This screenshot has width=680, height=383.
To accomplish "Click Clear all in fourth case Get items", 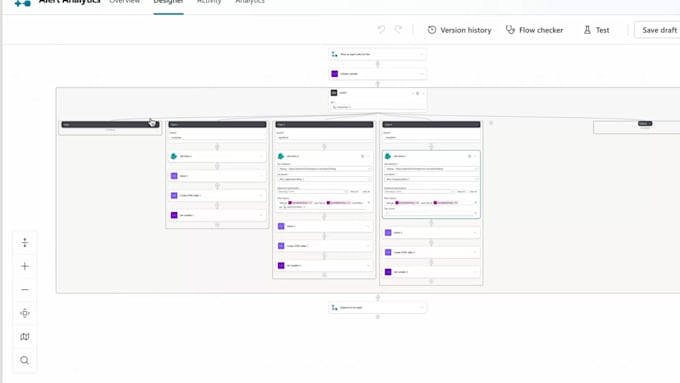I will click(473, 191).
